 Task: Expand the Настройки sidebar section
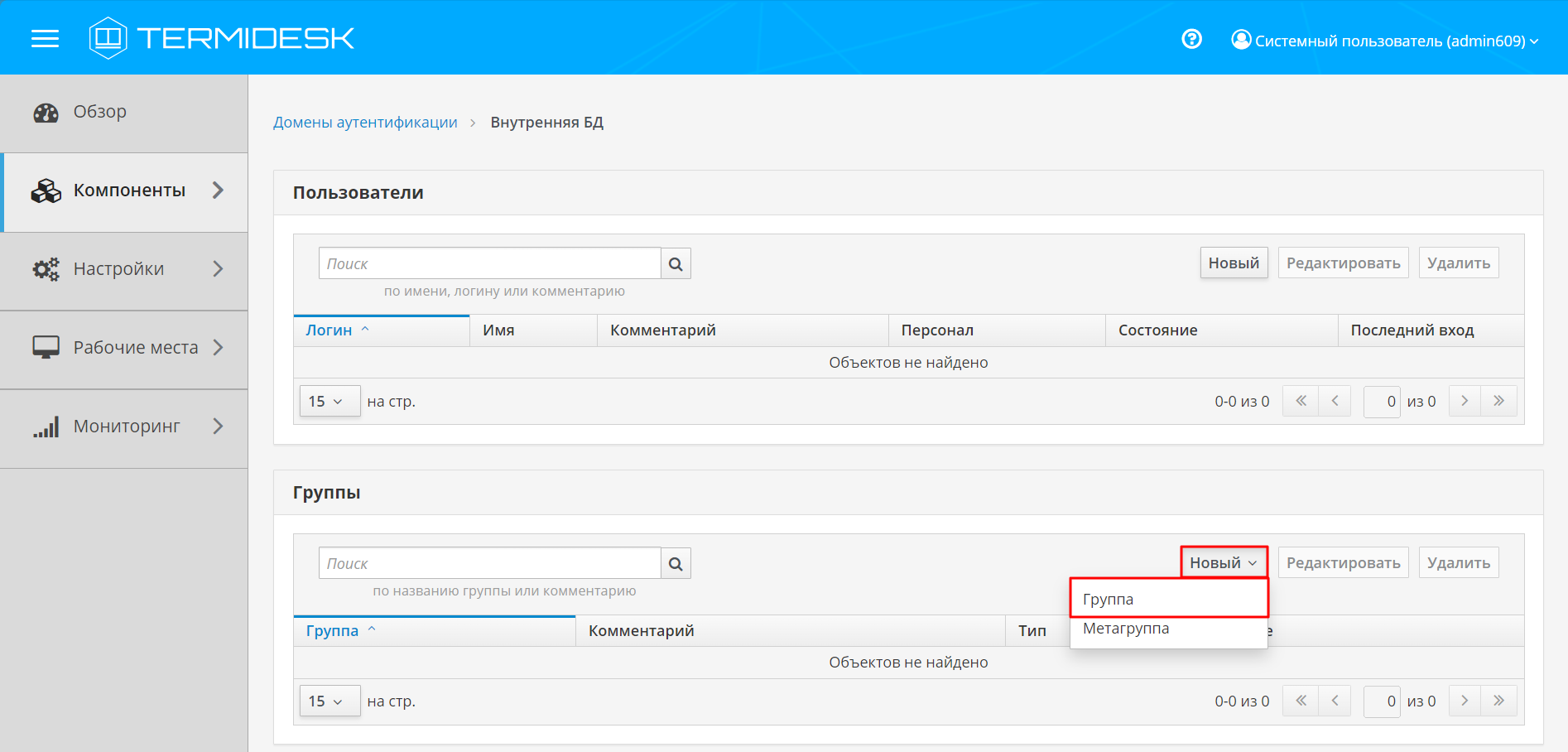[129, 269]
